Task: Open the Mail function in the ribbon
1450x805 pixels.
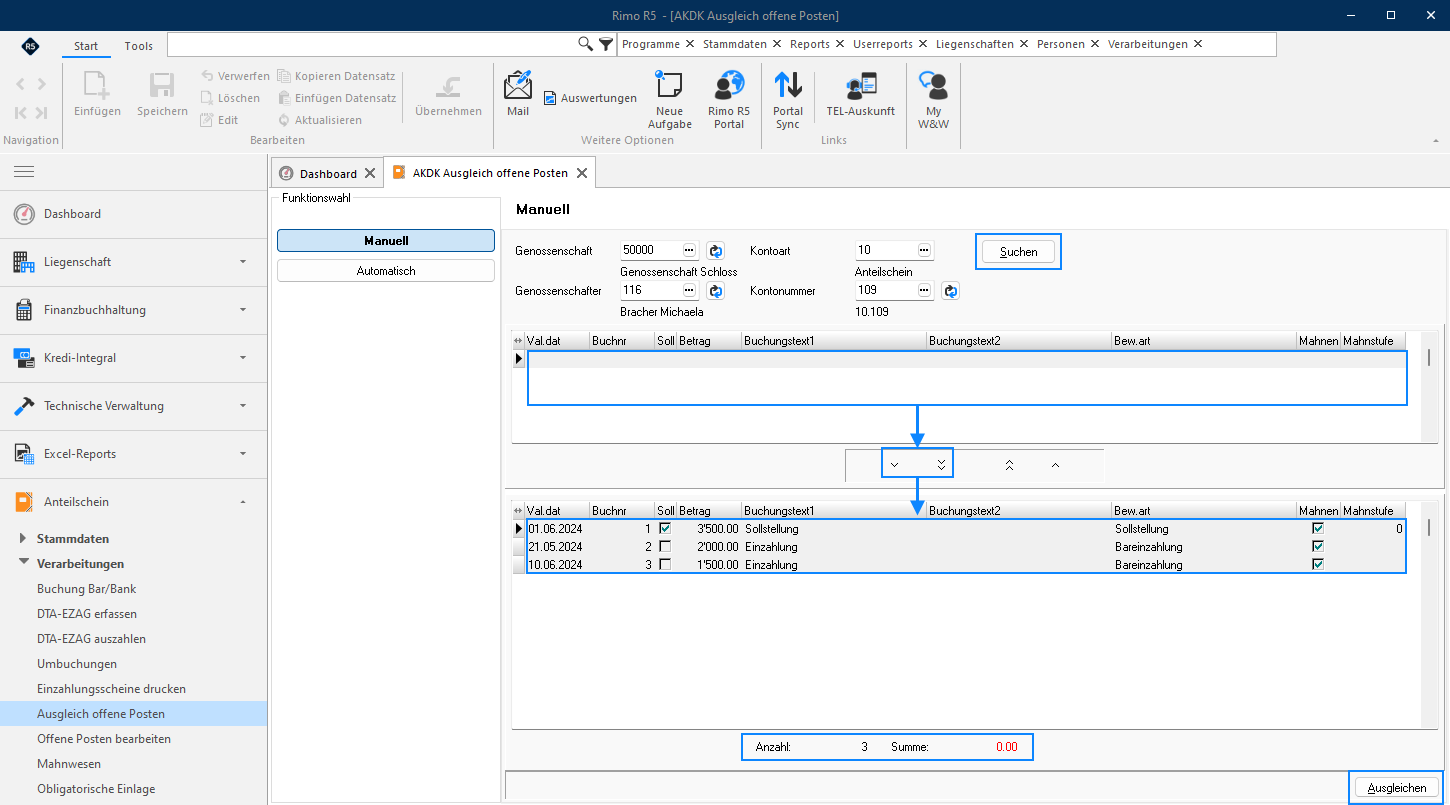Action: (x=518, y=95)
